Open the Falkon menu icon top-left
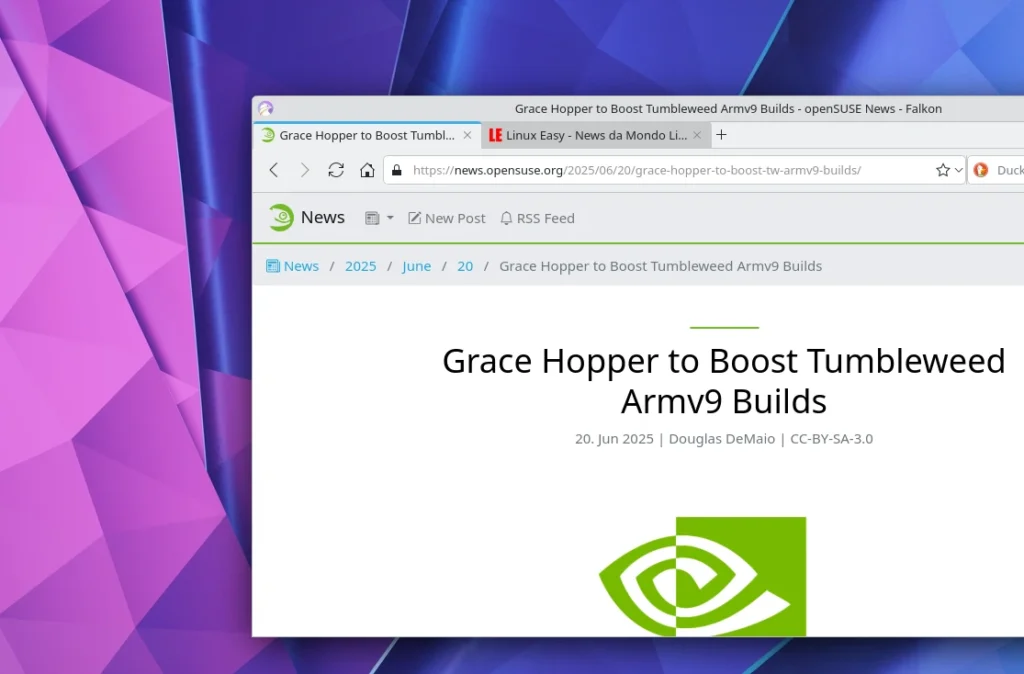 [x=265, y=108]
